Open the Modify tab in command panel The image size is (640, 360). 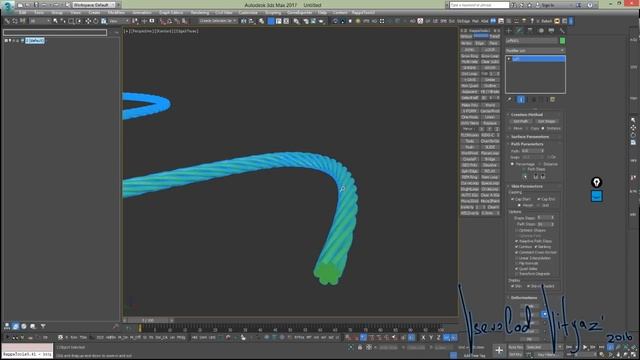520,31
